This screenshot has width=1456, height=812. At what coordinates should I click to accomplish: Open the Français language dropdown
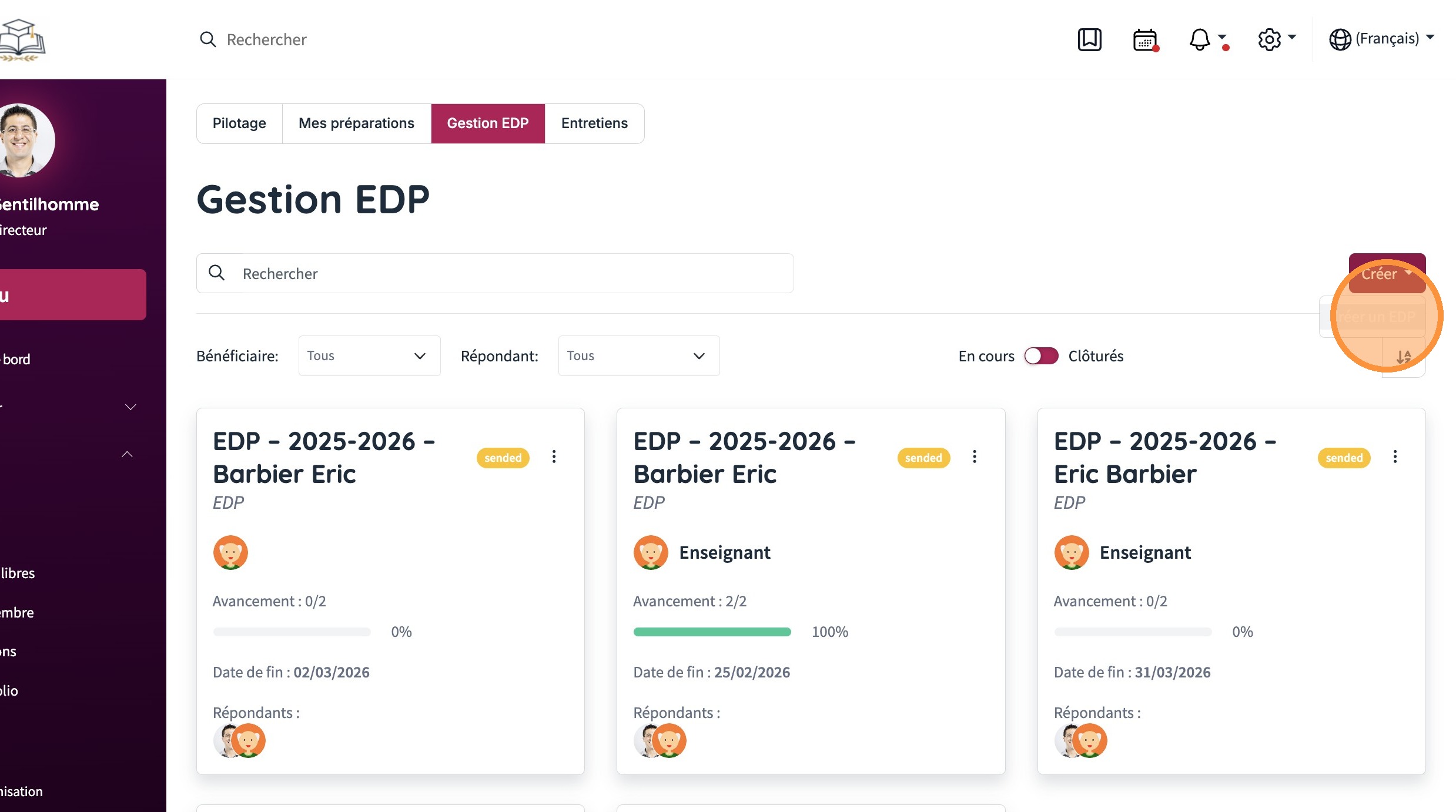point(1381,39)
